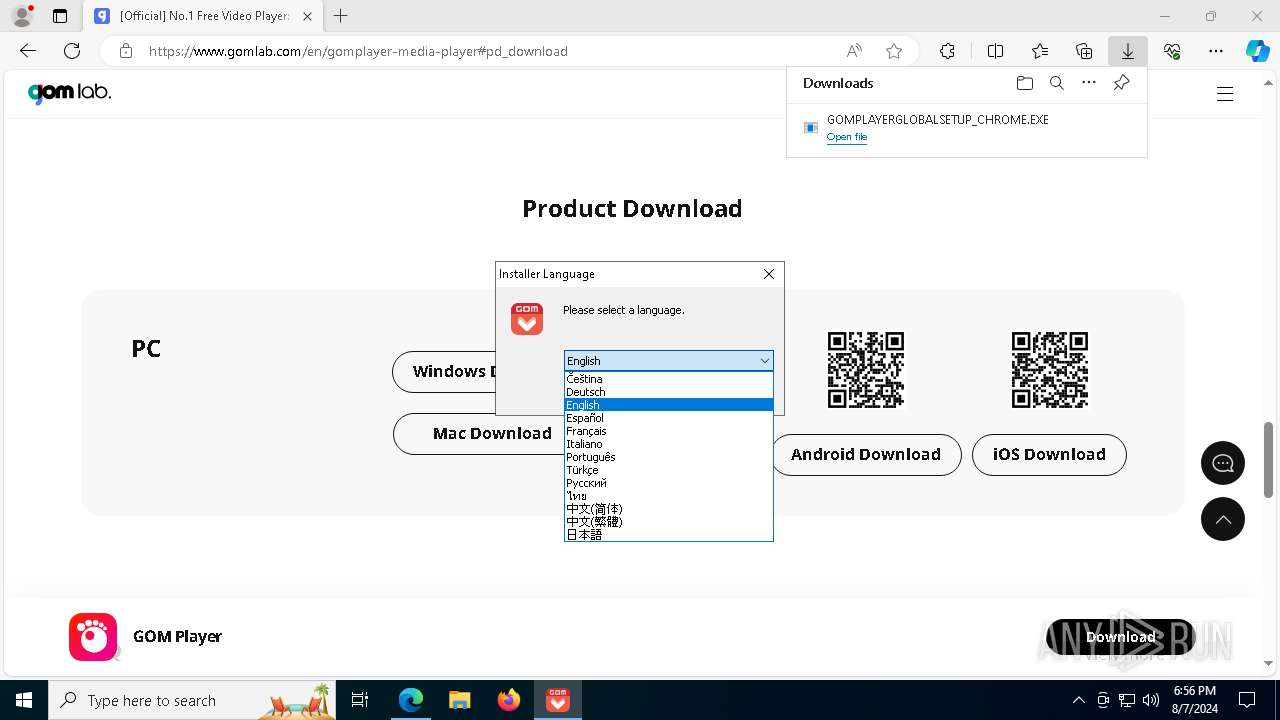Choose ไทย from language list
This screenshot has height=720, width=1280.
pos(668,496)
